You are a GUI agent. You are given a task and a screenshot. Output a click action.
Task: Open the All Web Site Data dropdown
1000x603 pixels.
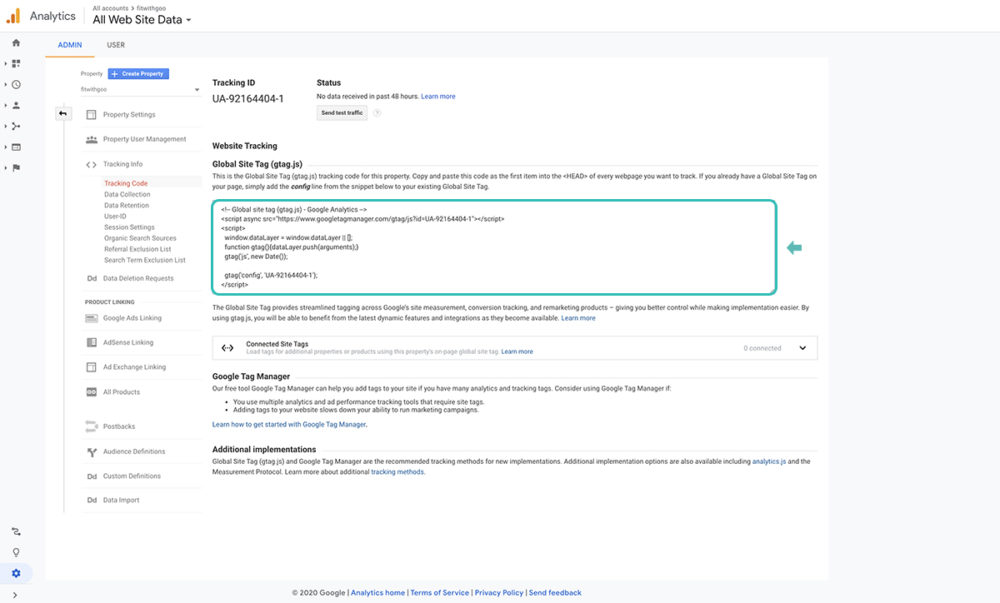click(142, 20)
